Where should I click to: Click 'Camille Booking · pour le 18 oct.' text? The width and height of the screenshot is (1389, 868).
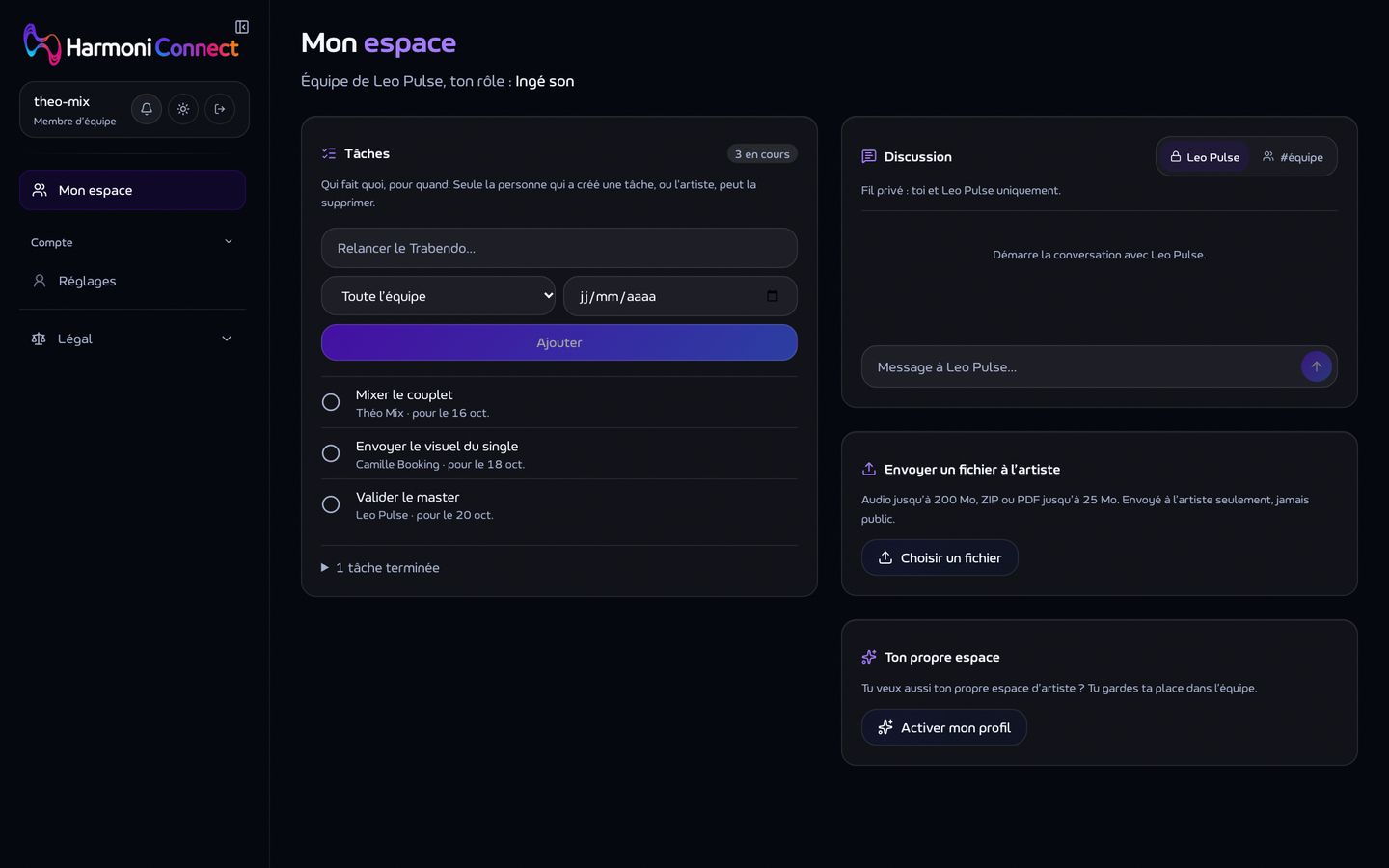[x=440, y=464]
